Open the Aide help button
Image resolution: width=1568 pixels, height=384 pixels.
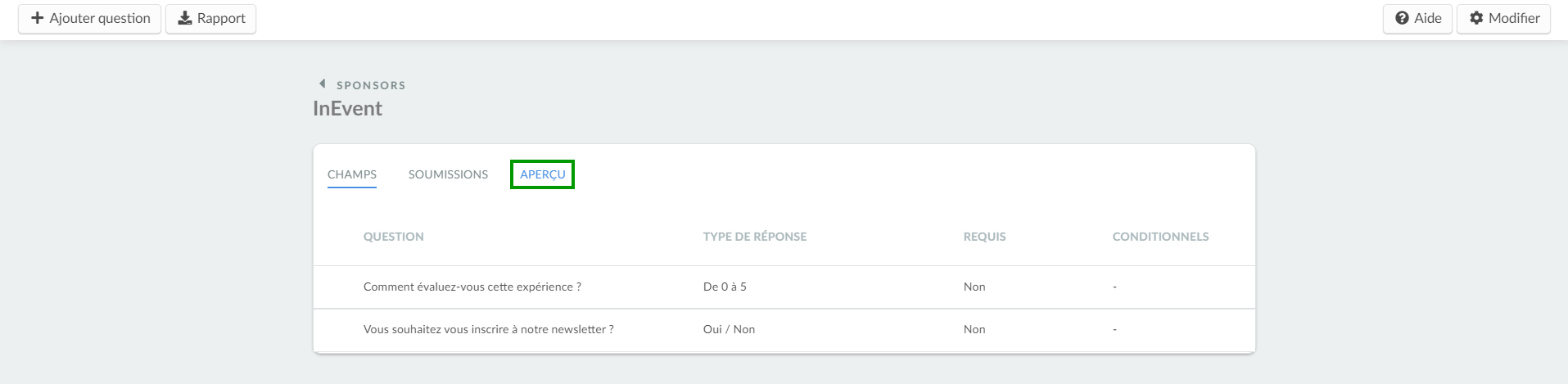tap(1417, 19)
